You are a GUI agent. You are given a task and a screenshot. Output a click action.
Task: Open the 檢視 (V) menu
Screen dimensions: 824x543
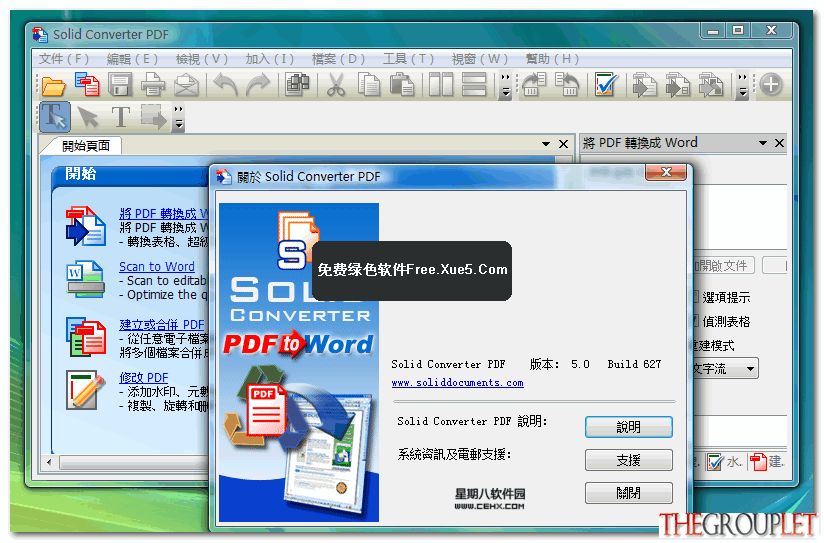(202, 59)
